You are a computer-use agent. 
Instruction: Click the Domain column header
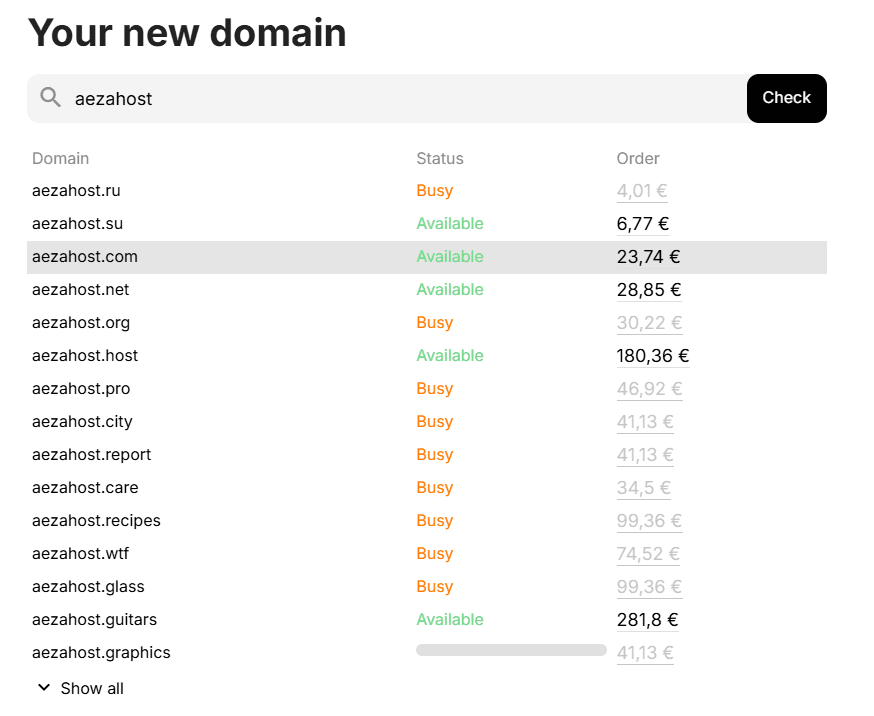[60, 158]
